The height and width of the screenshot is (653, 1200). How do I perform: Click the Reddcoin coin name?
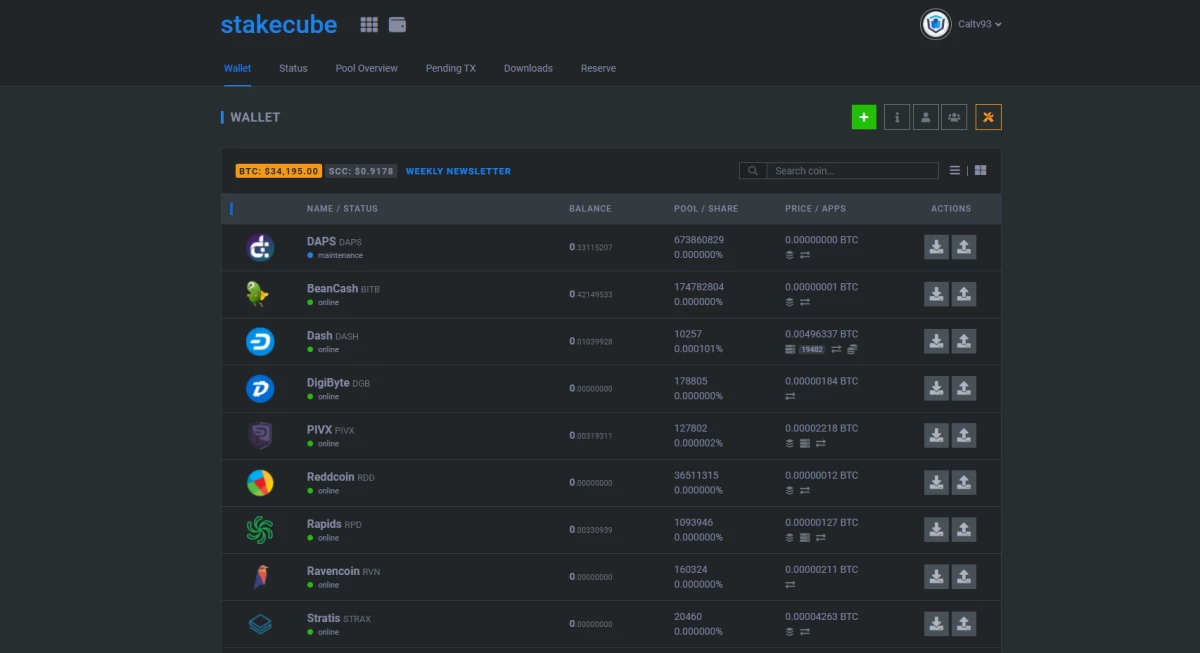click(x=330, y=477)
